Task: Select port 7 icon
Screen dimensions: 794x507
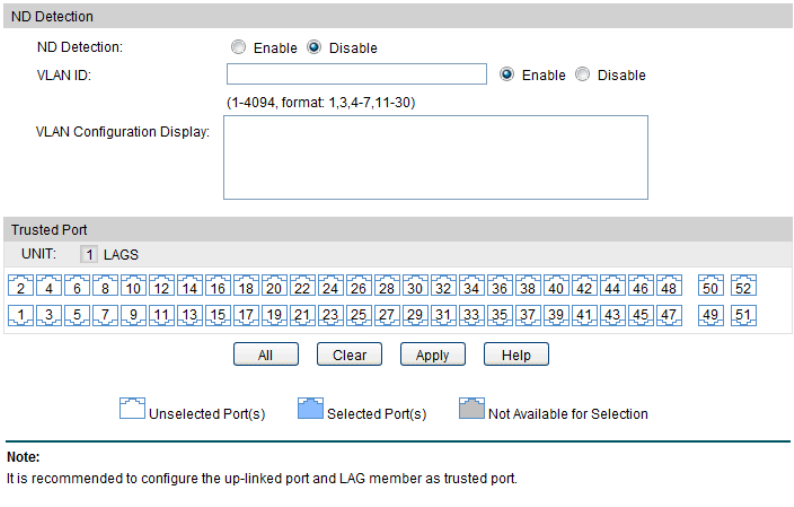Action: coord(105,315)
